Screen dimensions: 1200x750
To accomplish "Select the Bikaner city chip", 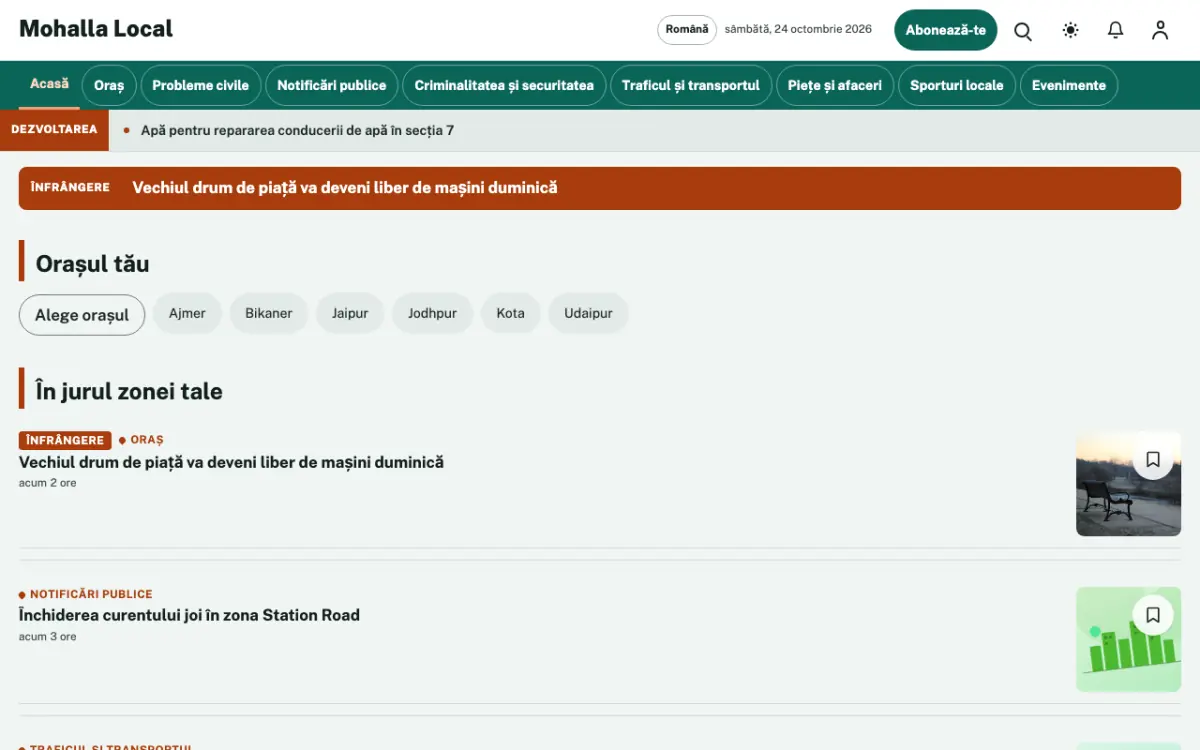I will tap(269, 313).
